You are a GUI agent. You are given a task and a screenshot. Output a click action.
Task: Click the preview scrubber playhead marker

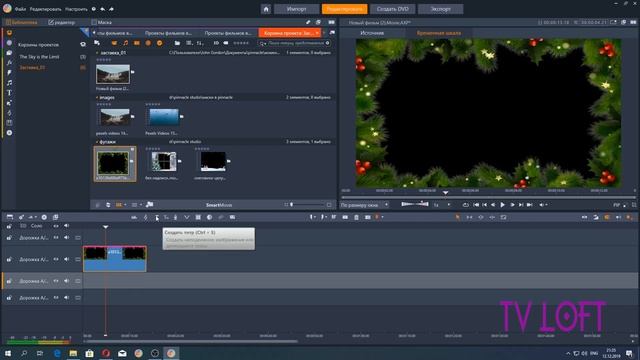[x=445, y=192]
